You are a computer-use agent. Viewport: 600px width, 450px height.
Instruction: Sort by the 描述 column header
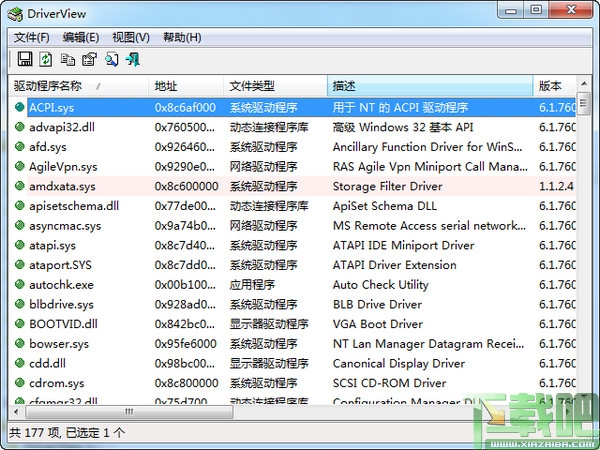tap(430, 86)
